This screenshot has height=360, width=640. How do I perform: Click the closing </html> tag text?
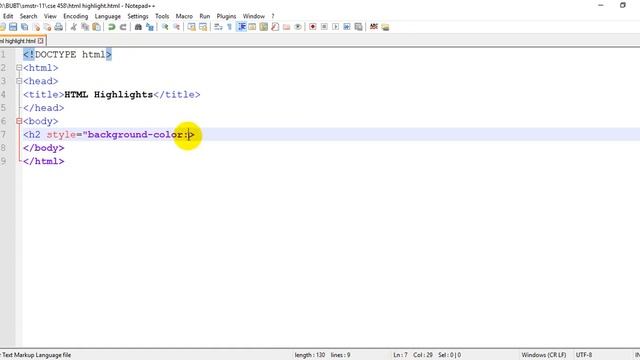click(x=44, y=161)
